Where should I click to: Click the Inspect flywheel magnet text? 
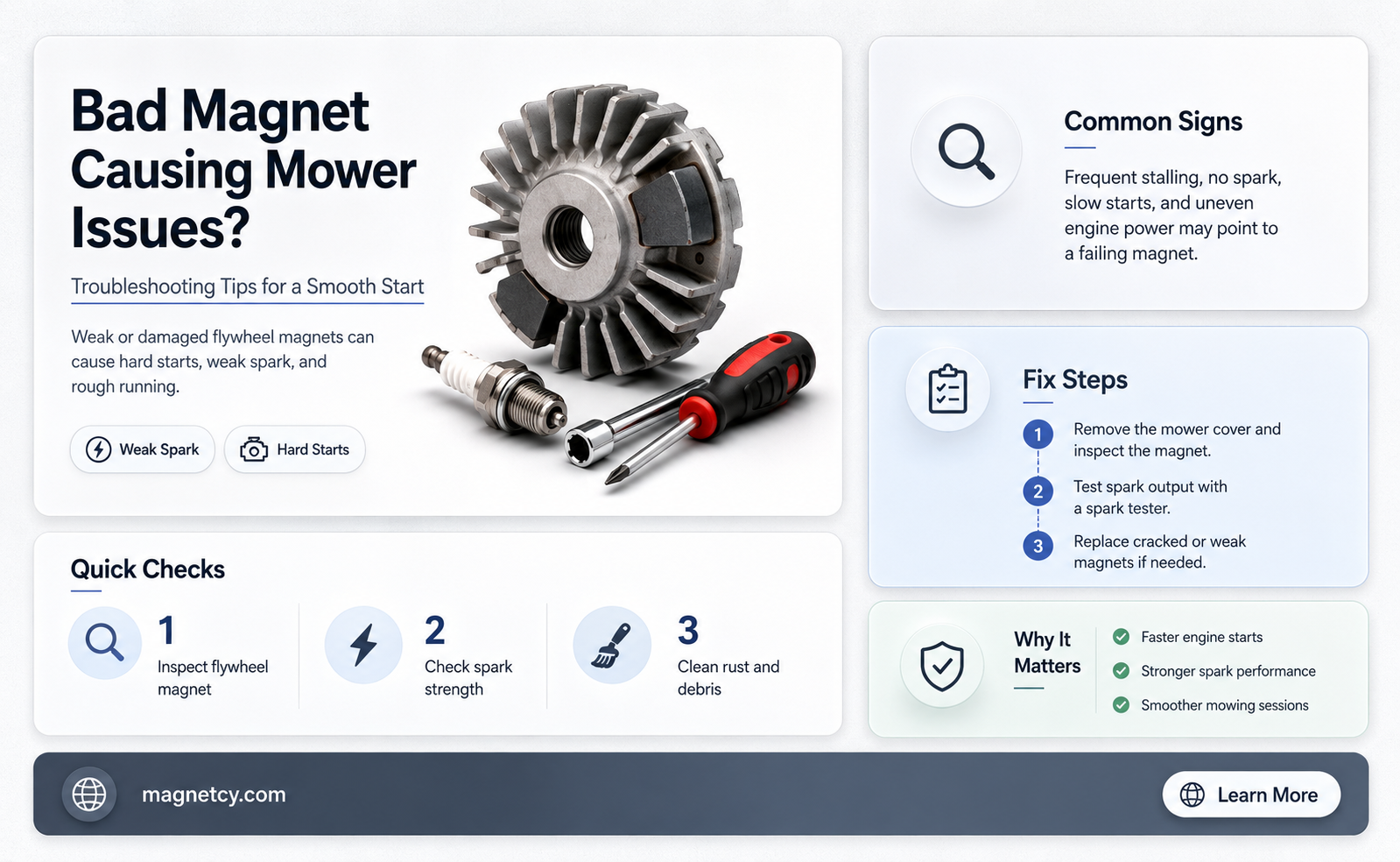point(213,678)
